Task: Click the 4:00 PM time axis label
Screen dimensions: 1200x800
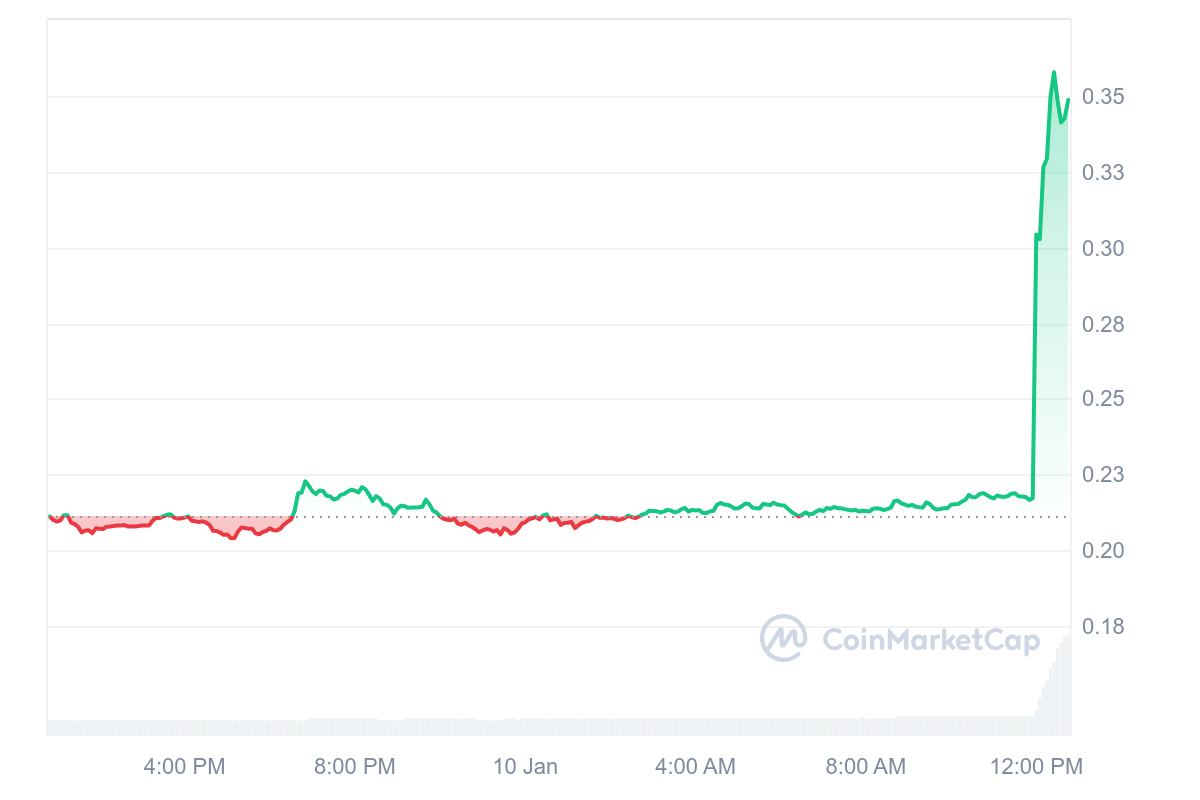Action: (x=185, y=767)
